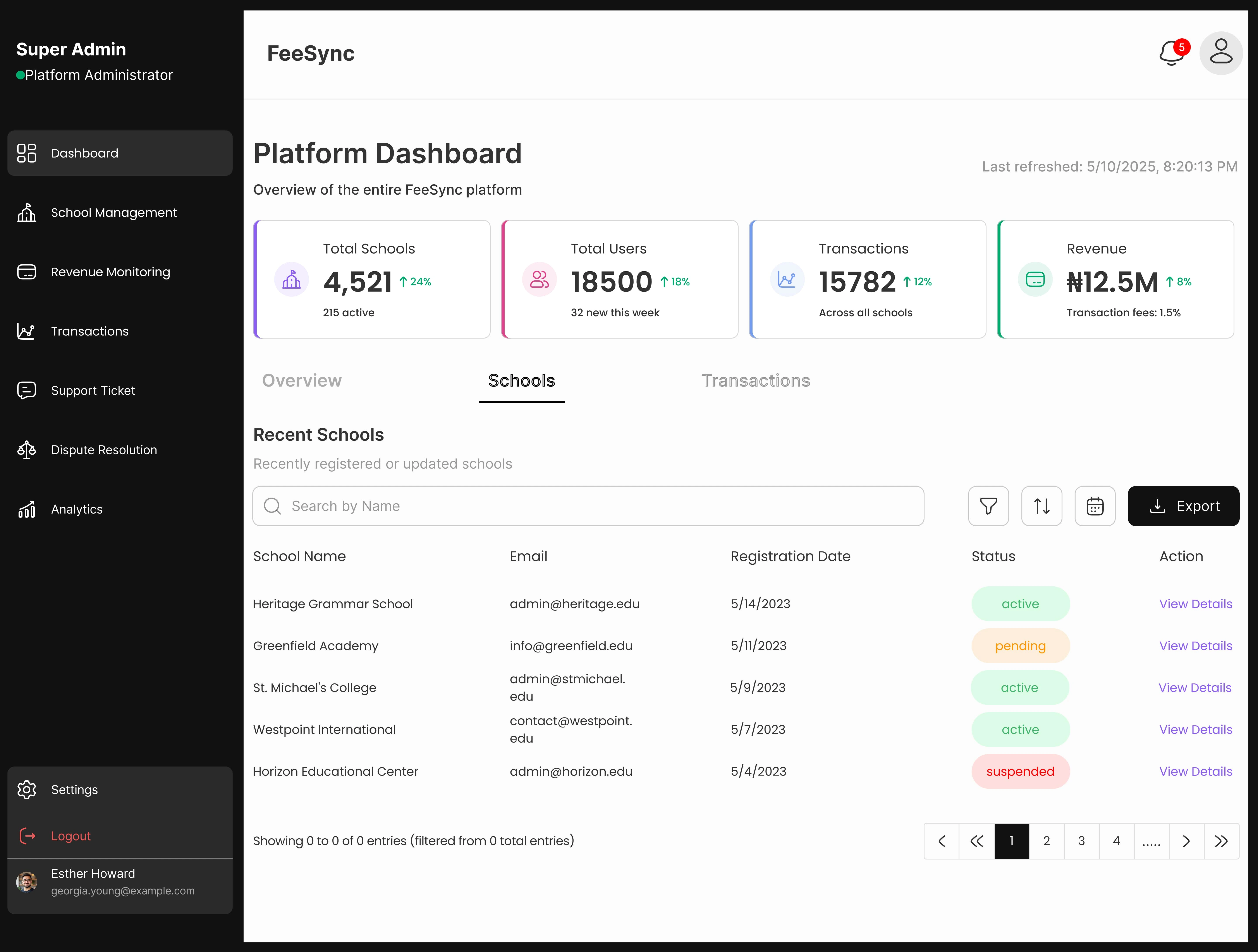Image resolution: width=1258 pixels, height=952 pixels.
Task: Click the pending status badge for Greenfield
Action: tap(1020, 646)
